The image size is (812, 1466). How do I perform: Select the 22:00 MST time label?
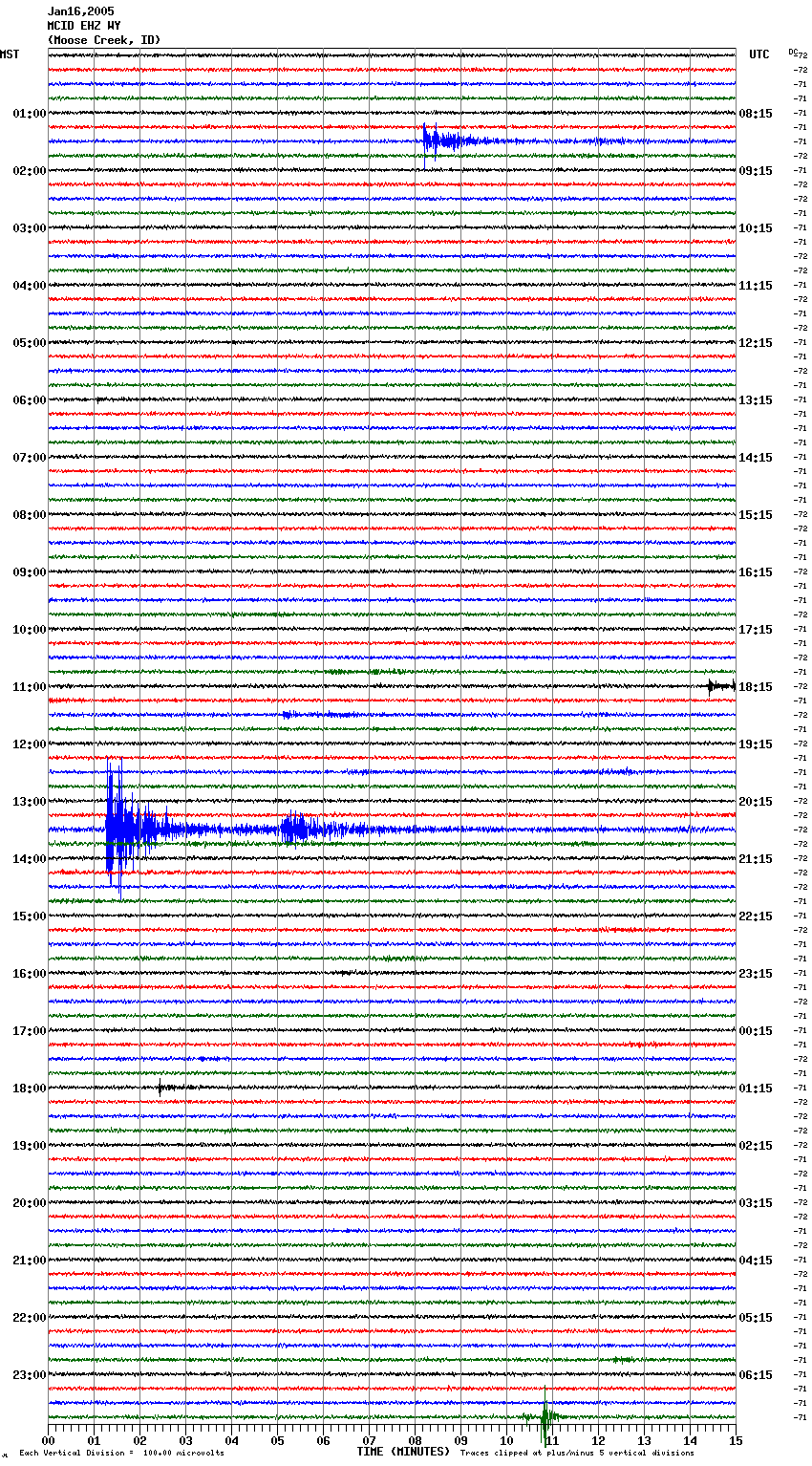(30, 1318)
